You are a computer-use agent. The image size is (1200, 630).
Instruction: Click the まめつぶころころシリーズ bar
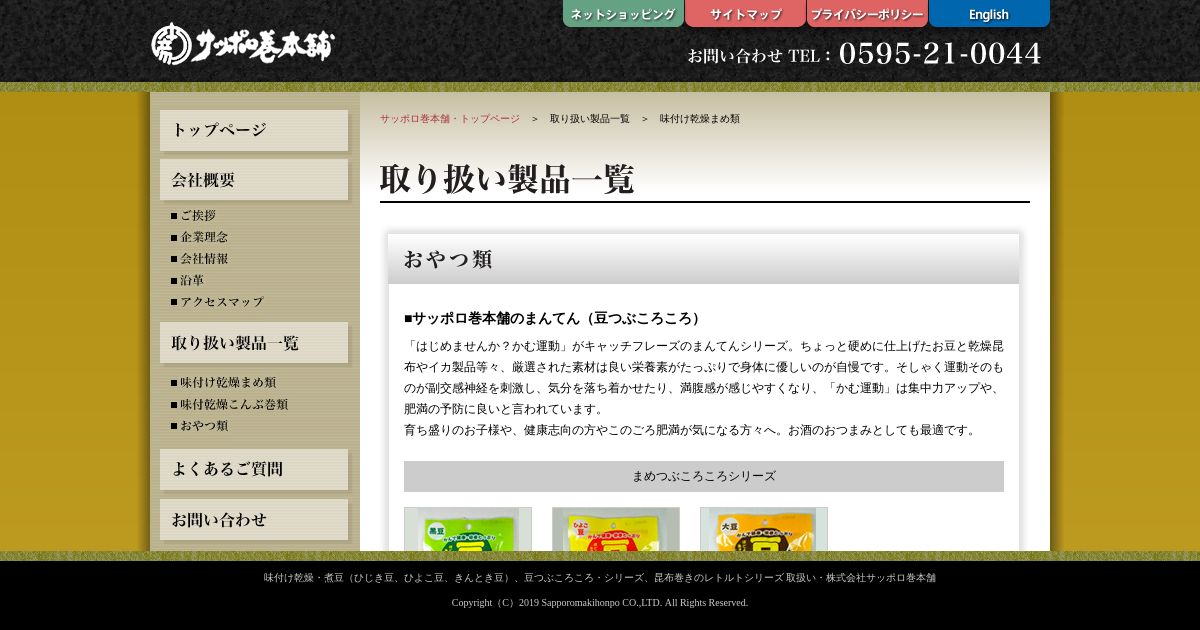704,476
